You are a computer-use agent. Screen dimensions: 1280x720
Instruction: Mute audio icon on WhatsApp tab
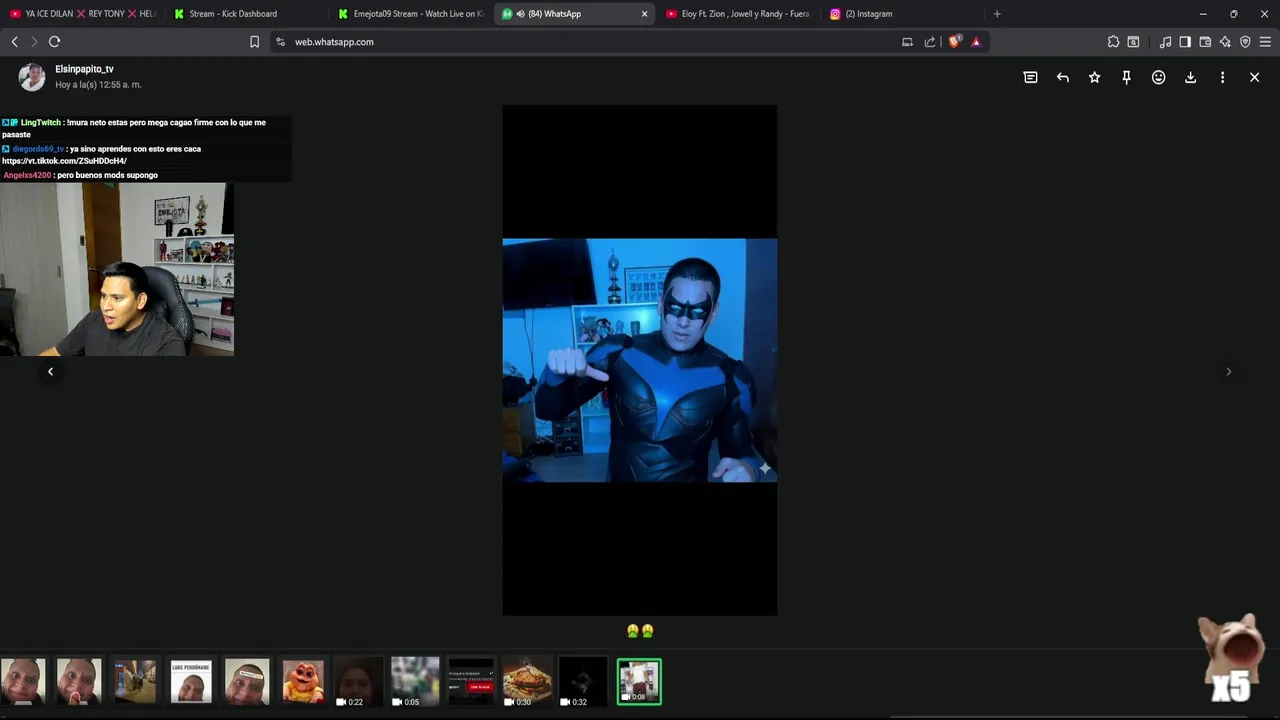(x=520, y=14)
